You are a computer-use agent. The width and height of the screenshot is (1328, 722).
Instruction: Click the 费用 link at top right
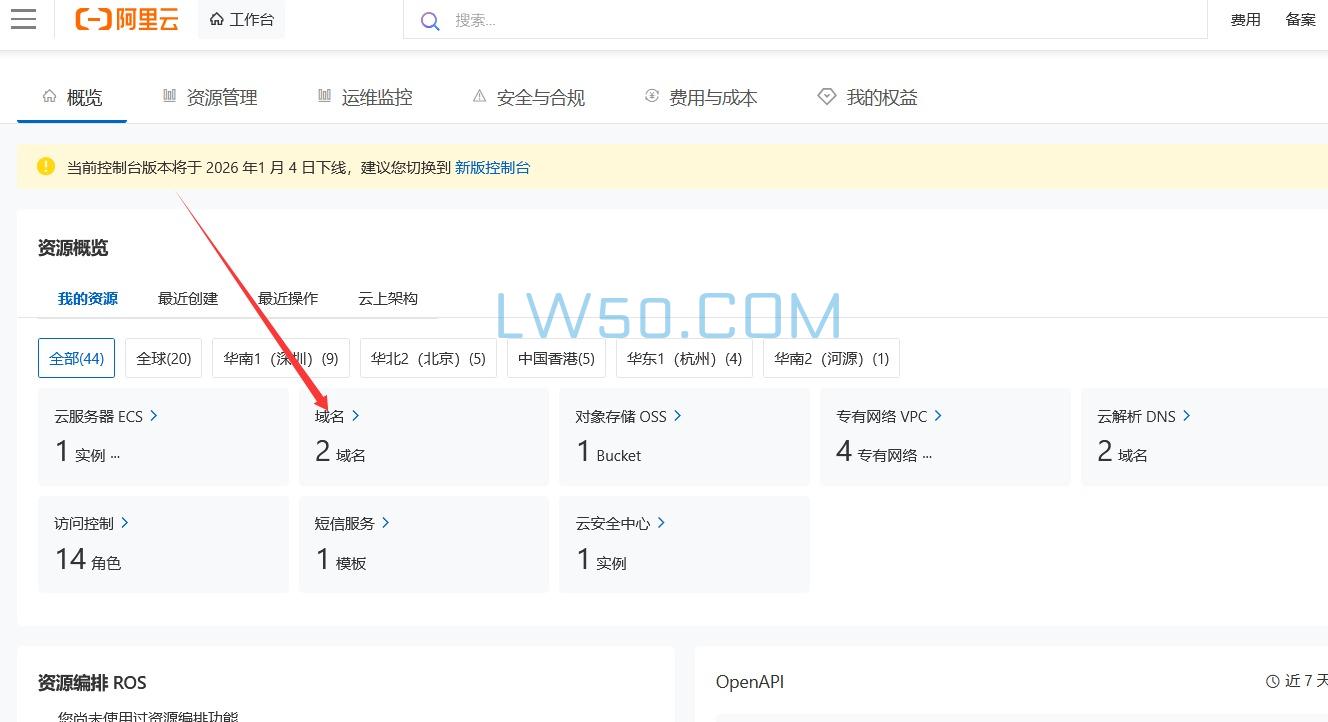click(1245, 19)
